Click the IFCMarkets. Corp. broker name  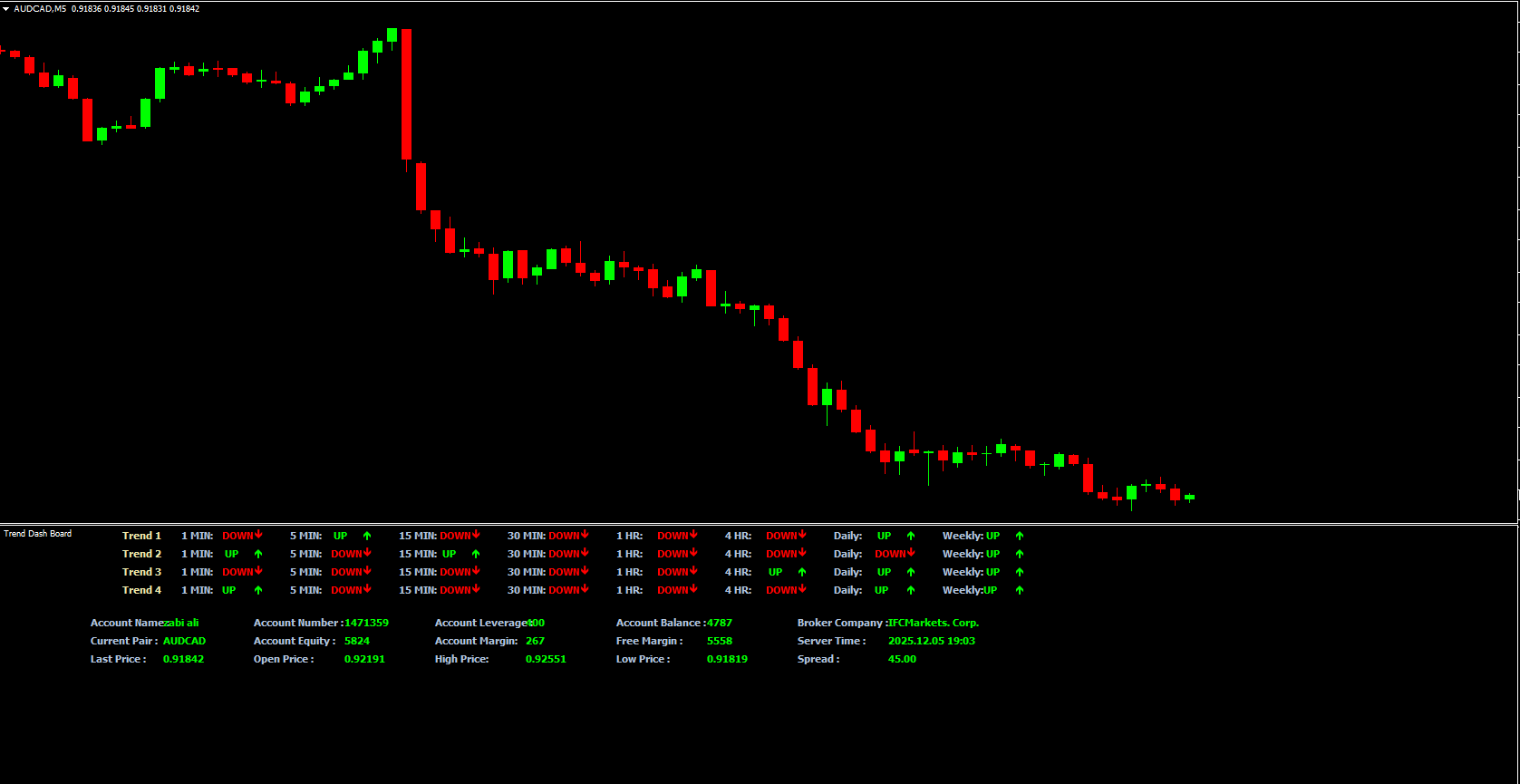point(934,623)
